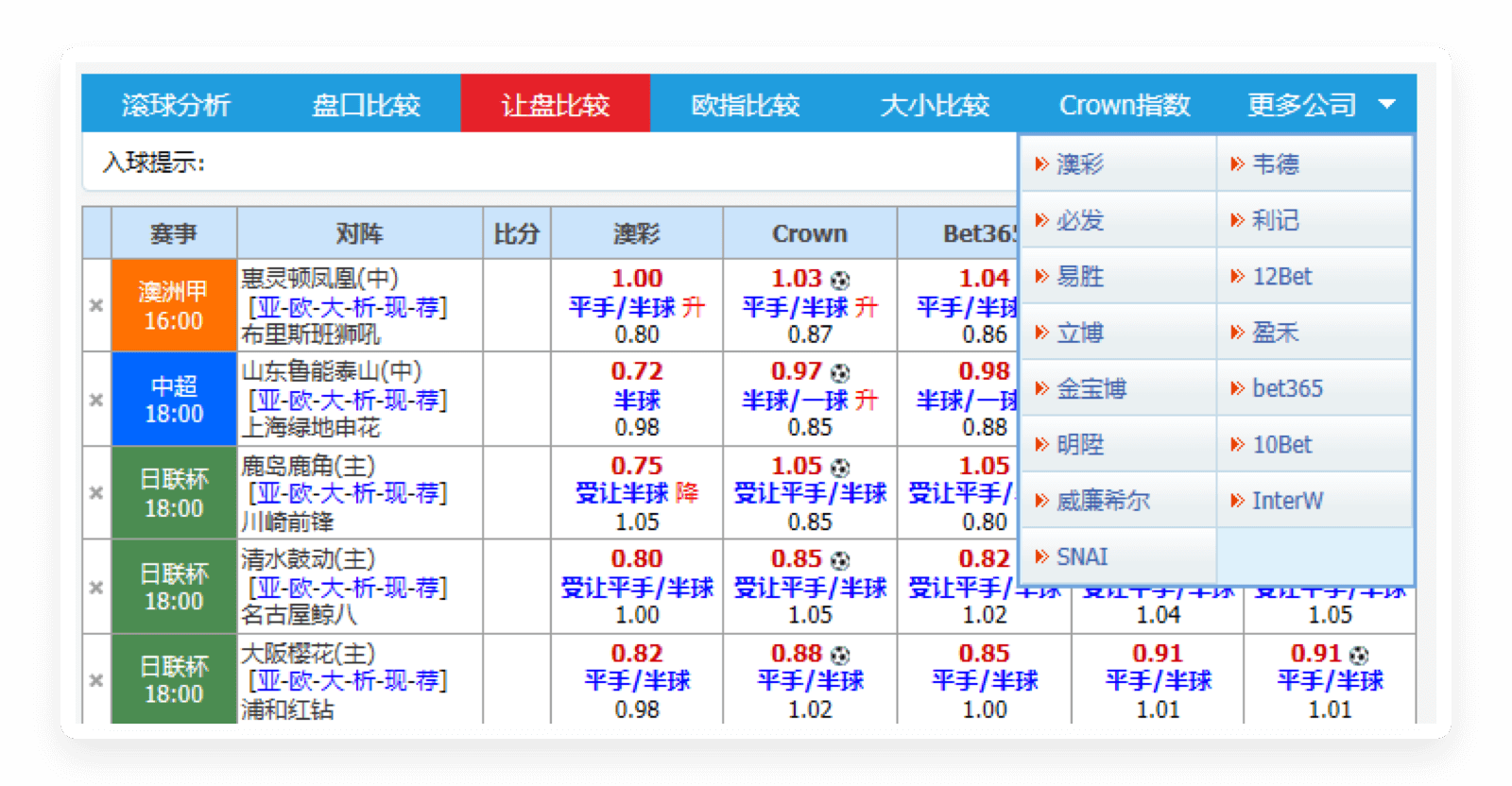1512x786 pixels.
Task: Click the 对阵 column header
Action: [x=360, y=233]
